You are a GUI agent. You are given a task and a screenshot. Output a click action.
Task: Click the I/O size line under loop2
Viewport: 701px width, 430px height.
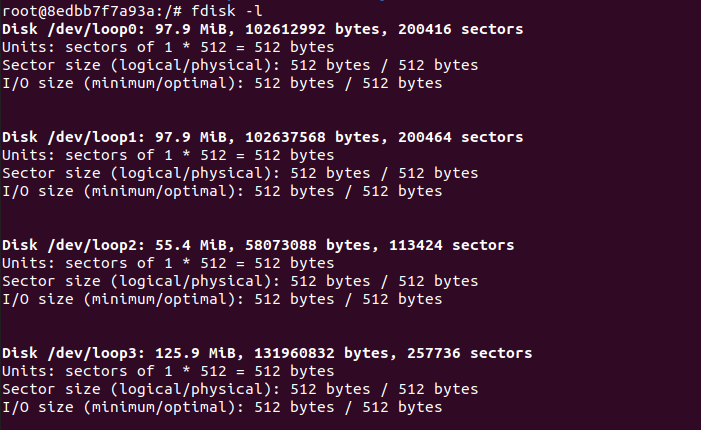pyautogui.click(x=222, y=299)
